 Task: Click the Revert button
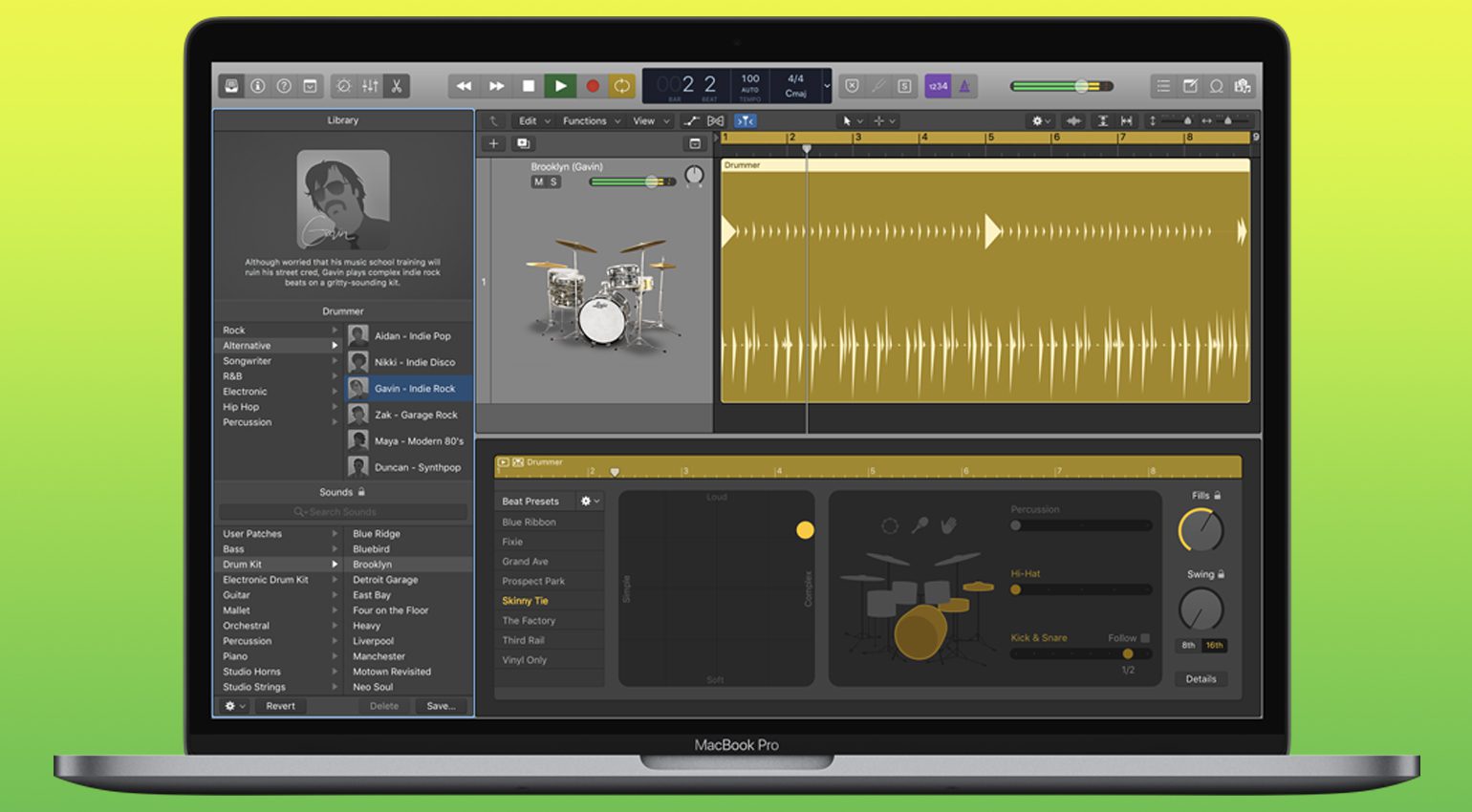tap(280, 706)
